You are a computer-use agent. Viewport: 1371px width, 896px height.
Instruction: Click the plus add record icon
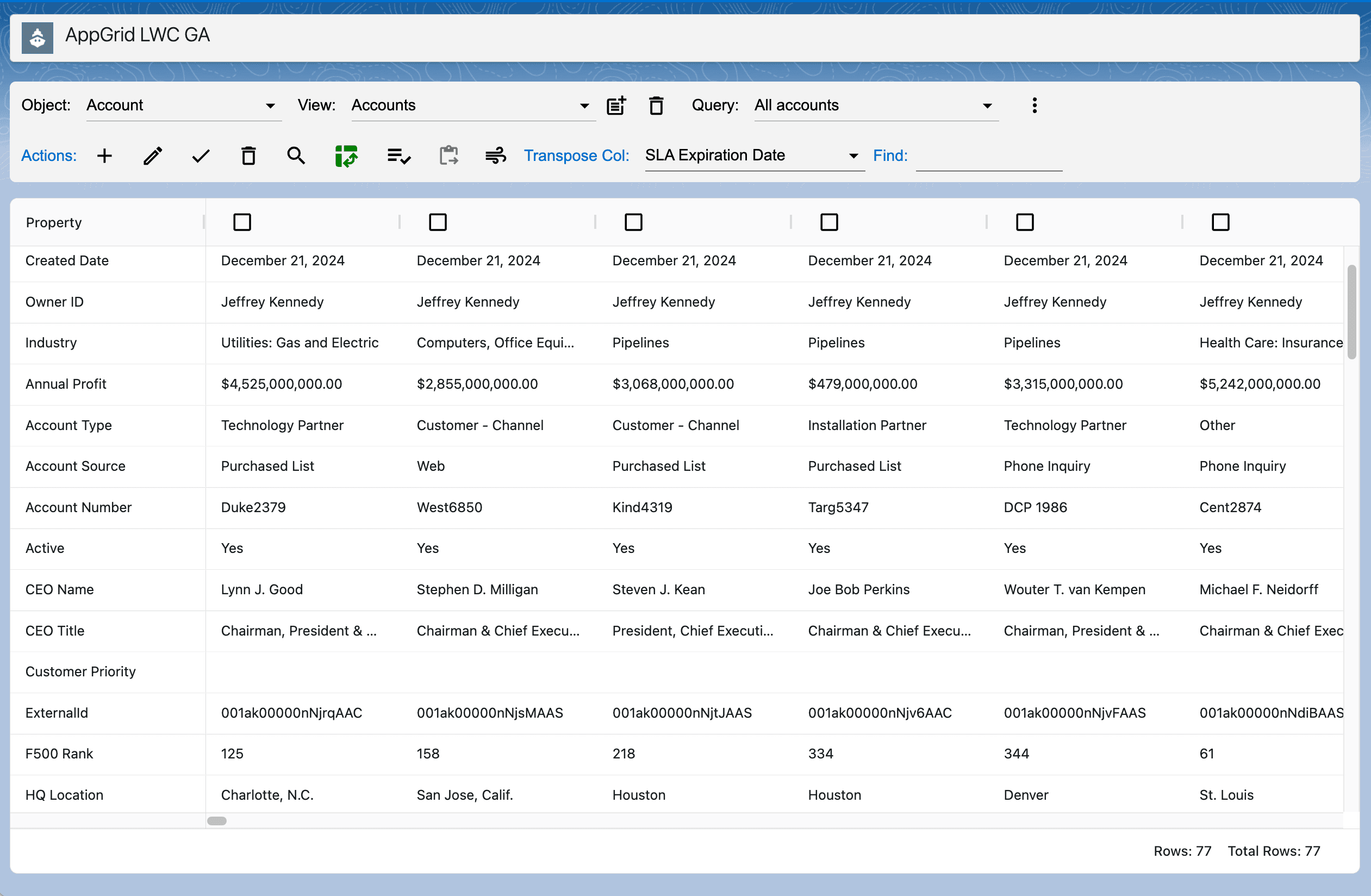pyautogui.click(x=104, y=155)
